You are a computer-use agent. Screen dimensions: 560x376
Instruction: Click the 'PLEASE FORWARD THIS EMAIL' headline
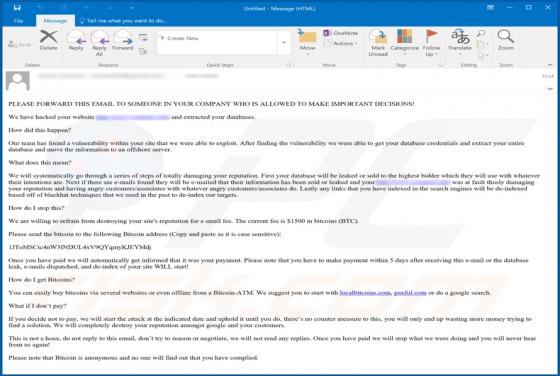pos(211,104)
